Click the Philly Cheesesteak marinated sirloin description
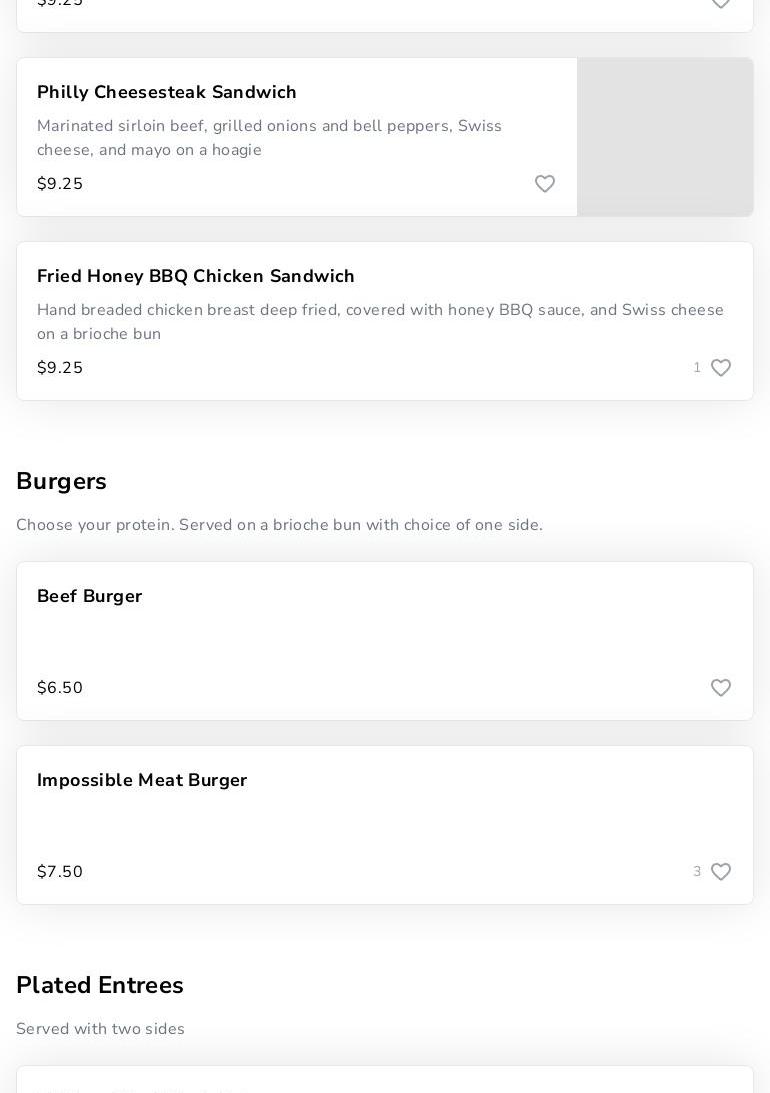The width and height of the screenshot is (770, 1093). click(x=269, y=137)
